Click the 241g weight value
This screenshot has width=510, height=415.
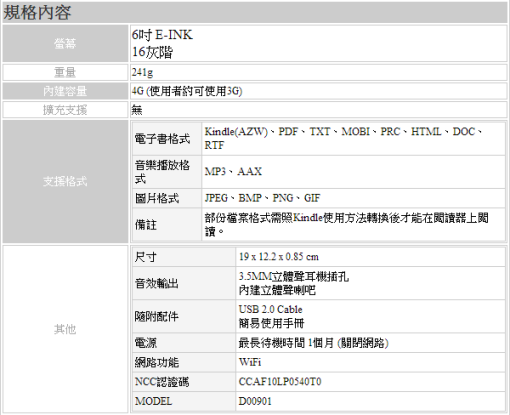coord(142,72)
